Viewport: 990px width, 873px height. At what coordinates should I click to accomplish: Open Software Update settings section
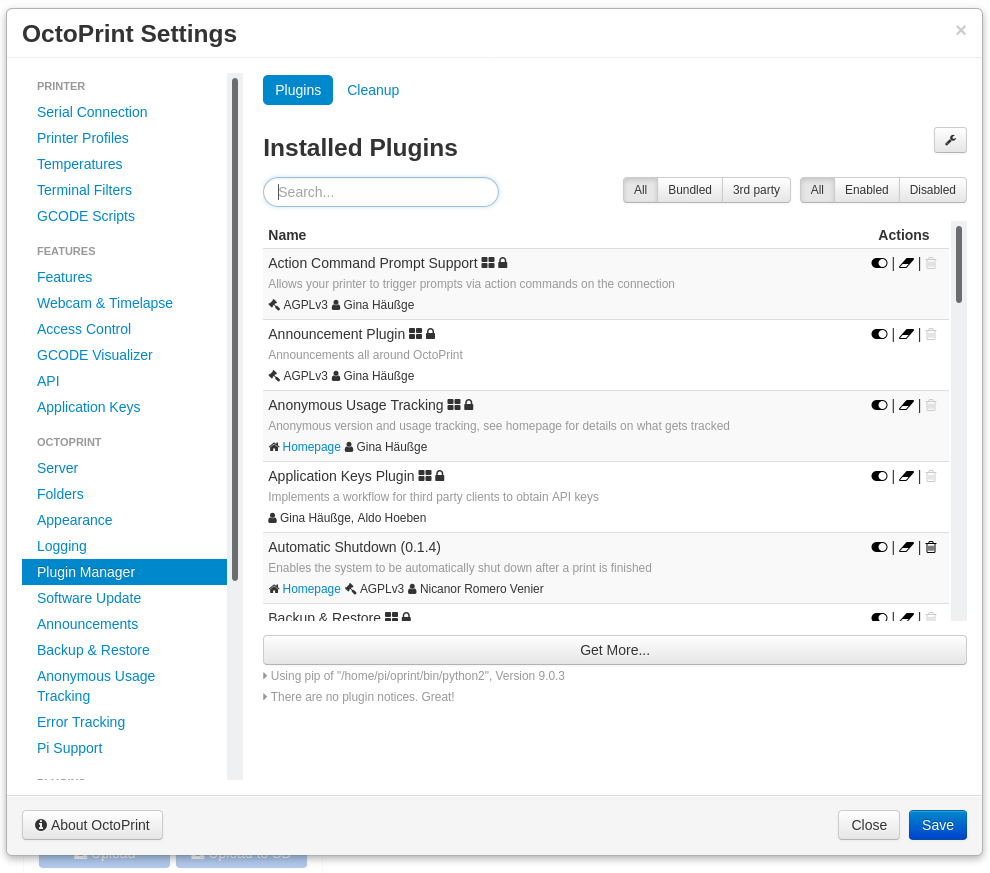click(89, 598)
